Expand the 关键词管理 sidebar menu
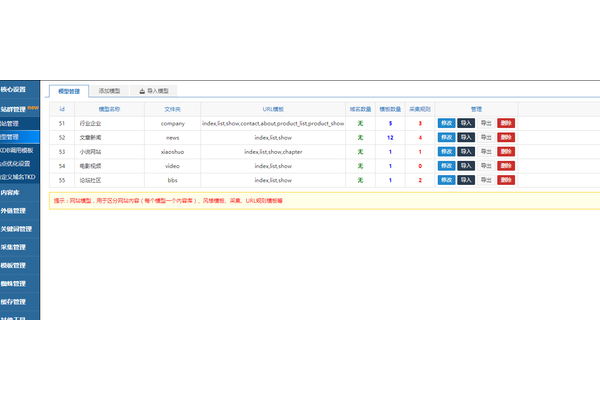600x400 pixels. tap(16, 228)
